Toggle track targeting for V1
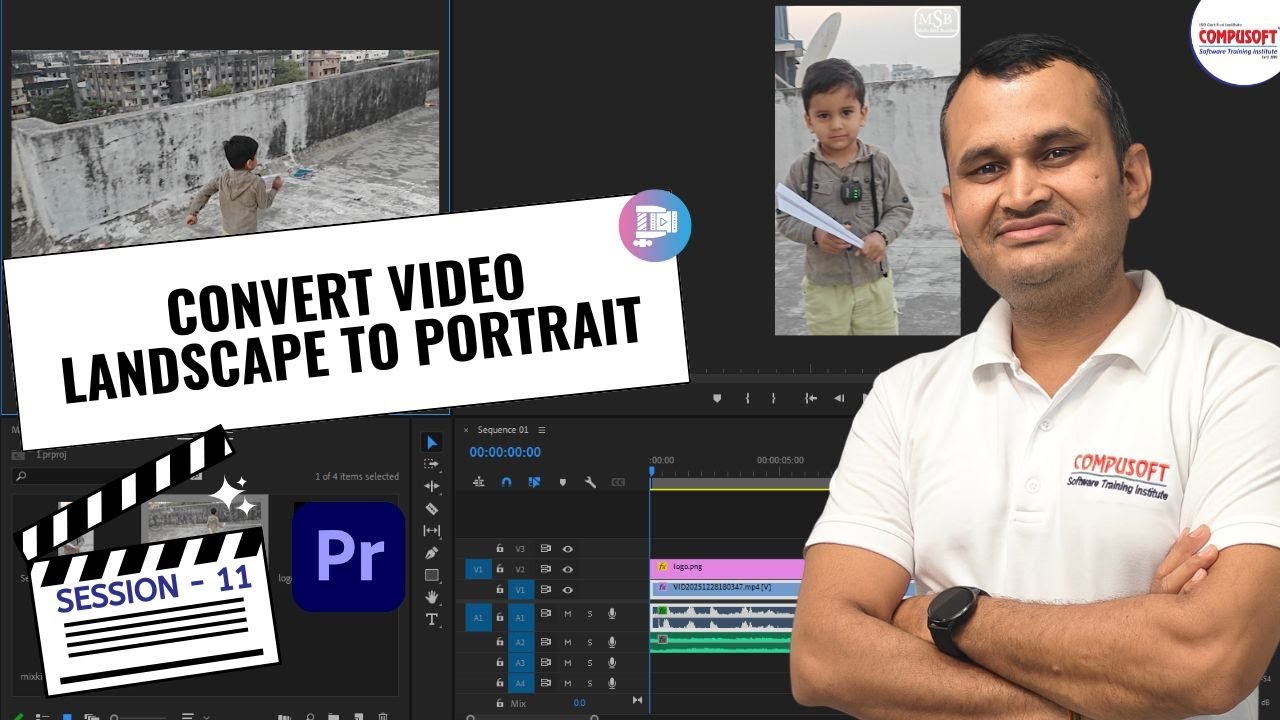 coord(520,590)
